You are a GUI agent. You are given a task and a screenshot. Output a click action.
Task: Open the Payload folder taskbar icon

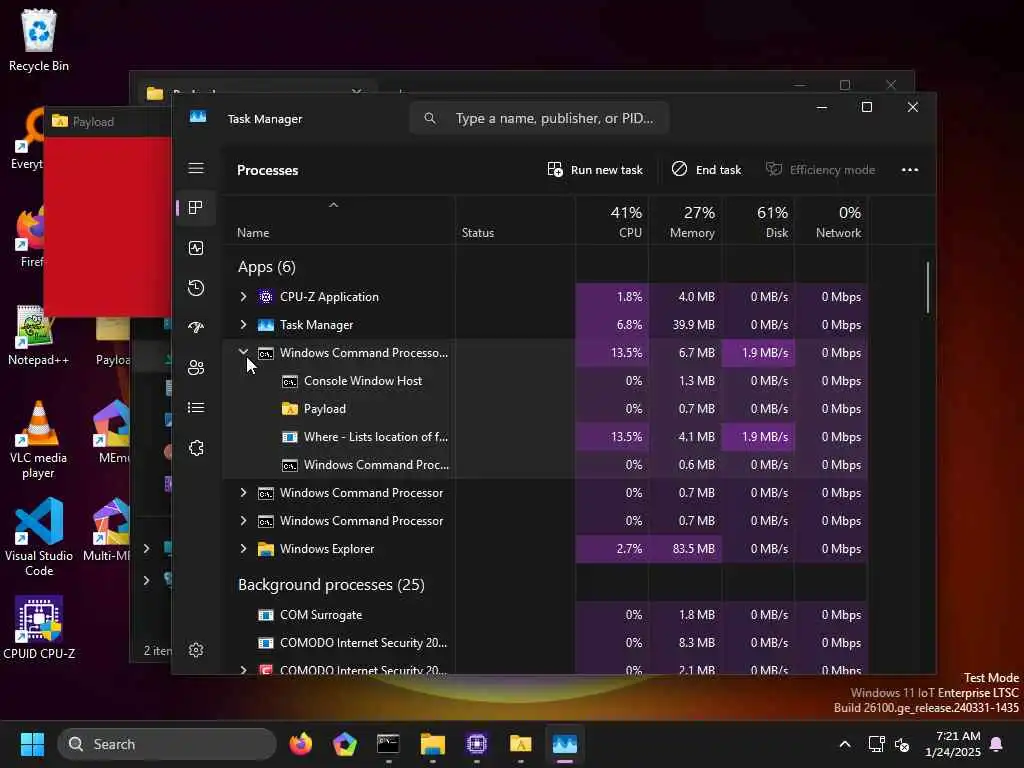pyautogui.click(x=520, y=744)
